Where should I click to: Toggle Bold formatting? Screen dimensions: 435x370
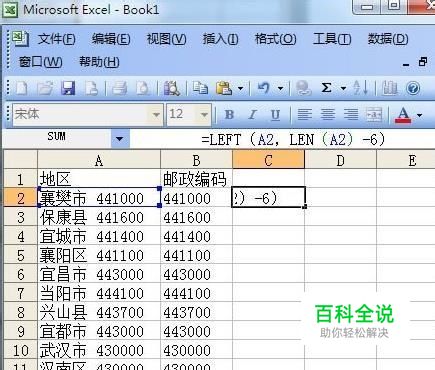(229, 115)
